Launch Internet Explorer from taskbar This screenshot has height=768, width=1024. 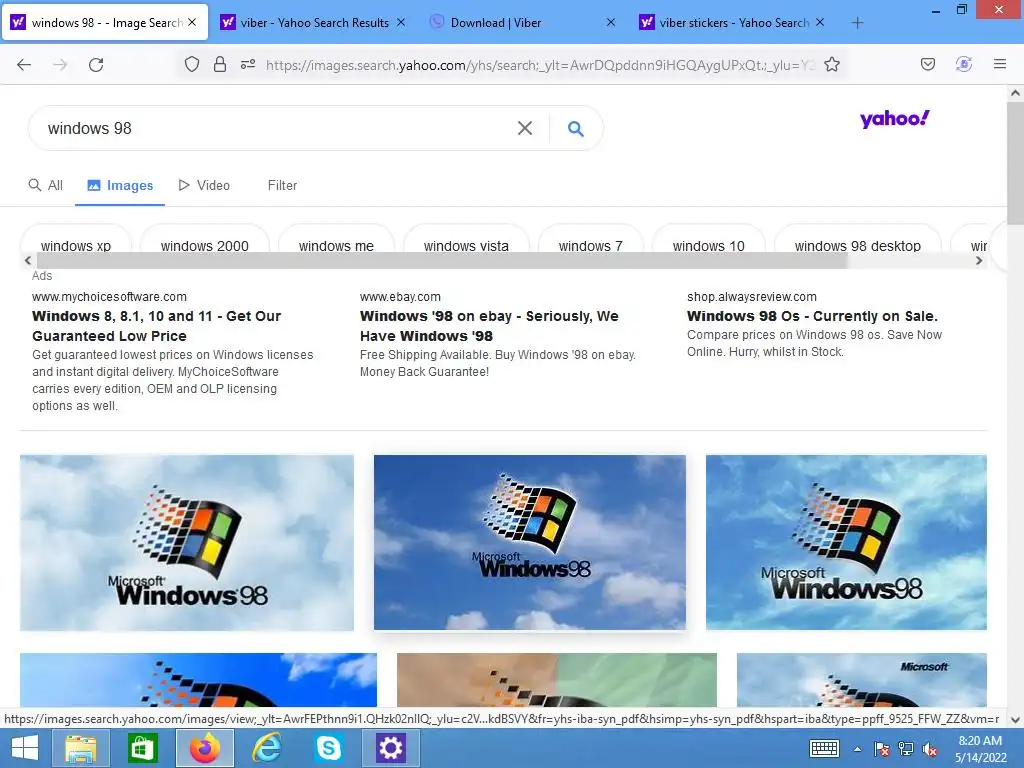267,748
